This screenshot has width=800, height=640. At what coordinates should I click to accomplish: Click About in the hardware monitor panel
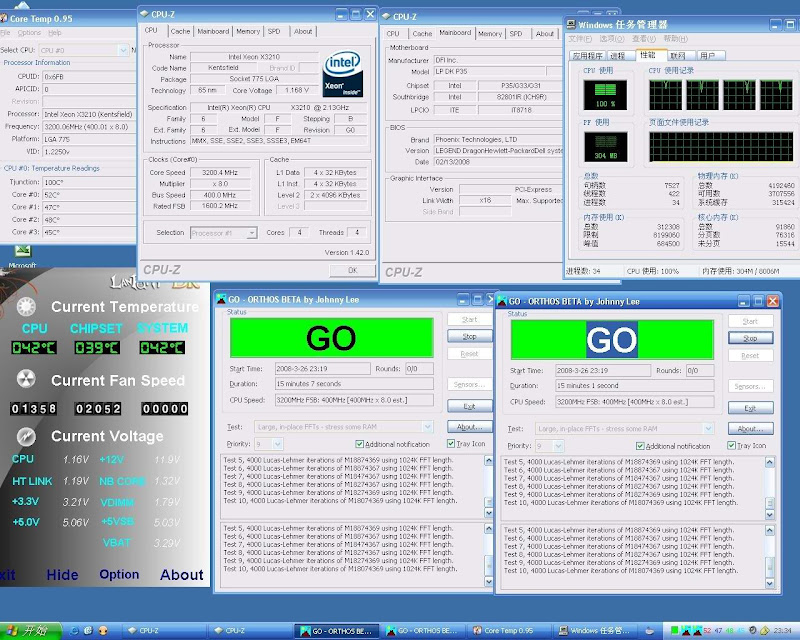click(x=182, y=575)
